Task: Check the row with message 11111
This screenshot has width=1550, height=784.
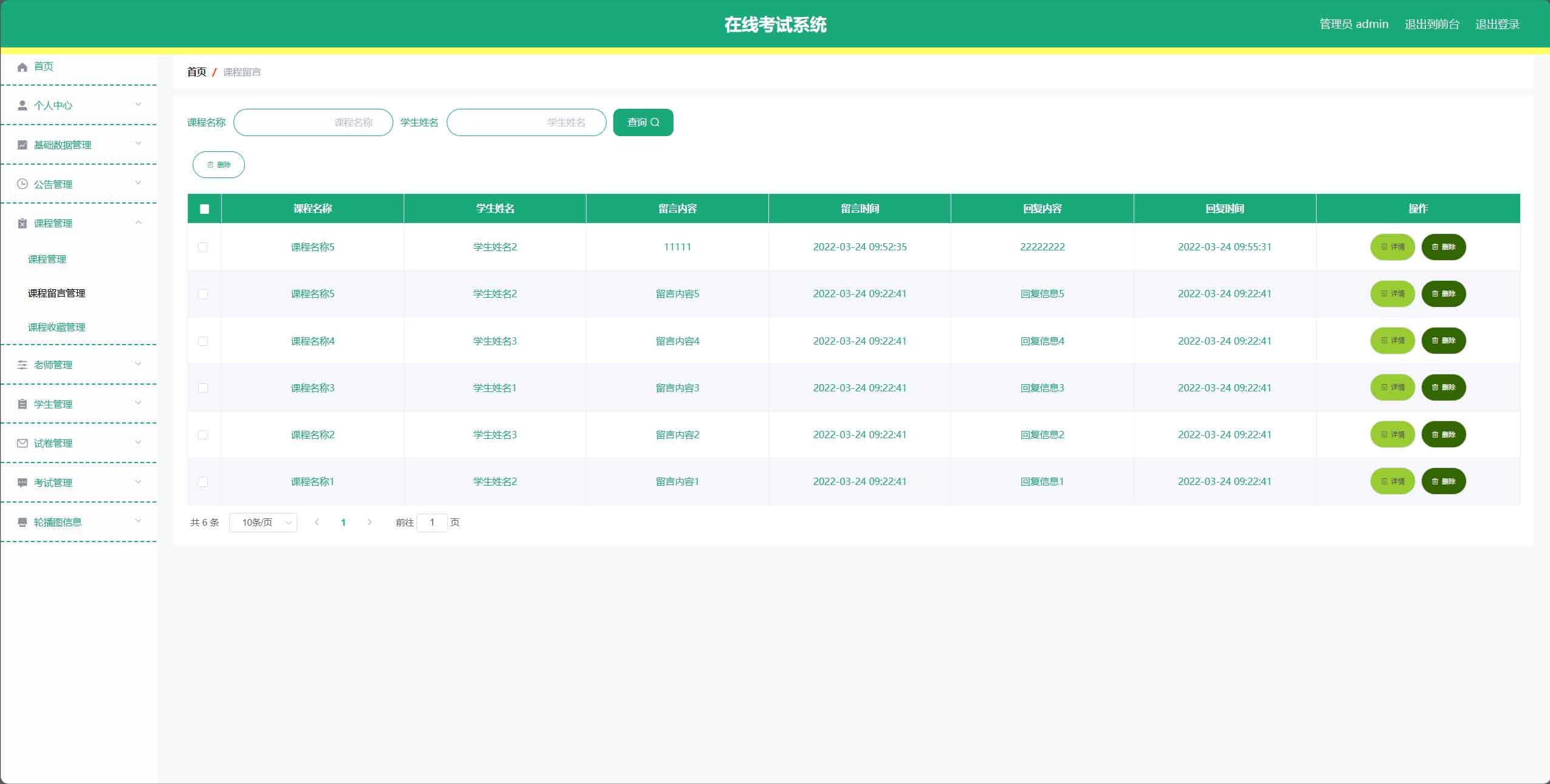Action: [x=203, y=247]
